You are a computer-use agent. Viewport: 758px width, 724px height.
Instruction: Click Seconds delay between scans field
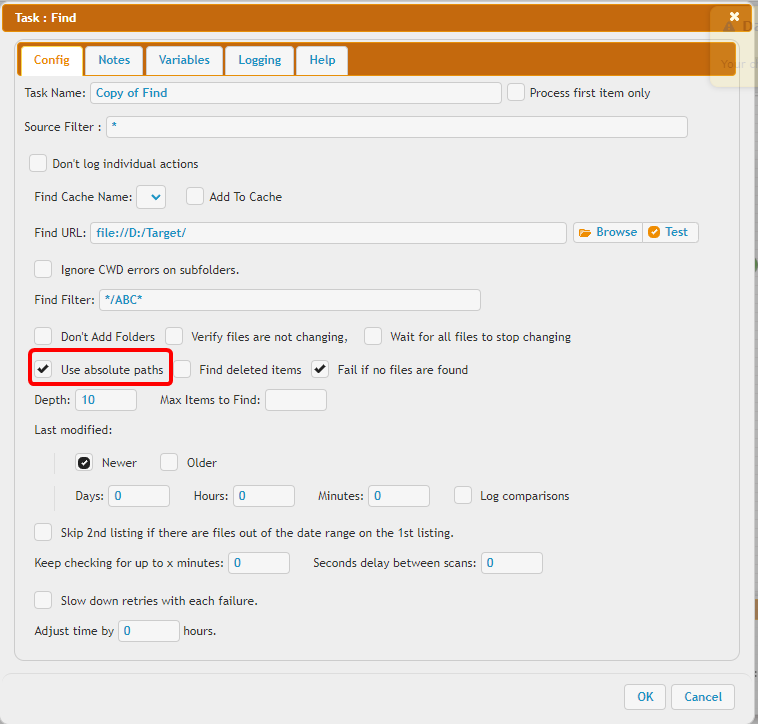[x=512, y=563]
